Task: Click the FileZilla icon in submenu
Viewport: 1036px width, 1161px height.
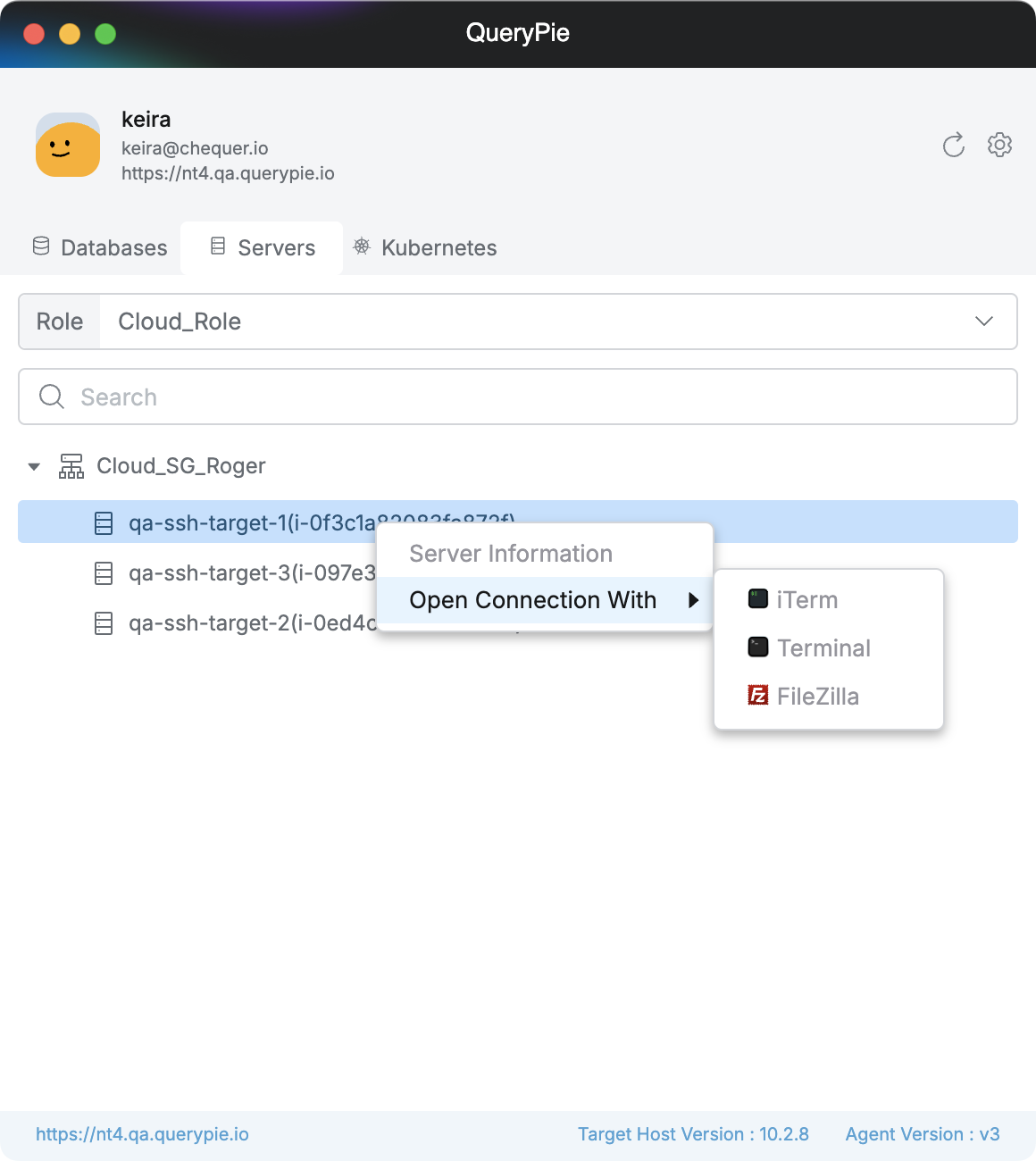Action: (758, 695)
